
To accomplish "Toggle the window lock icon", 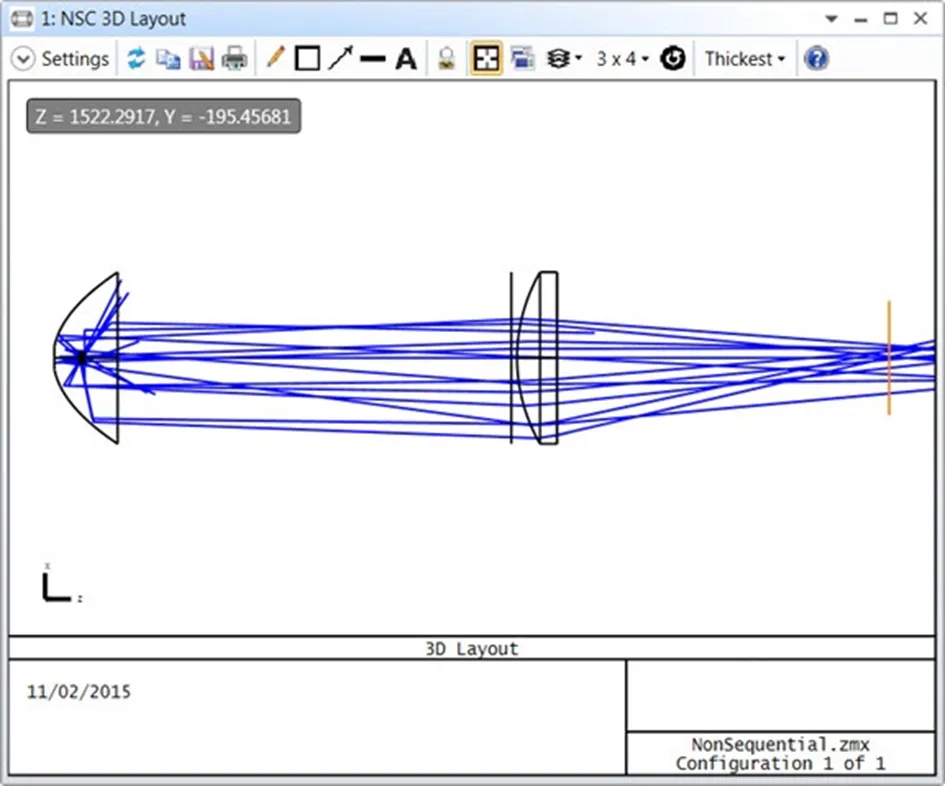I will tap(447, 58).
